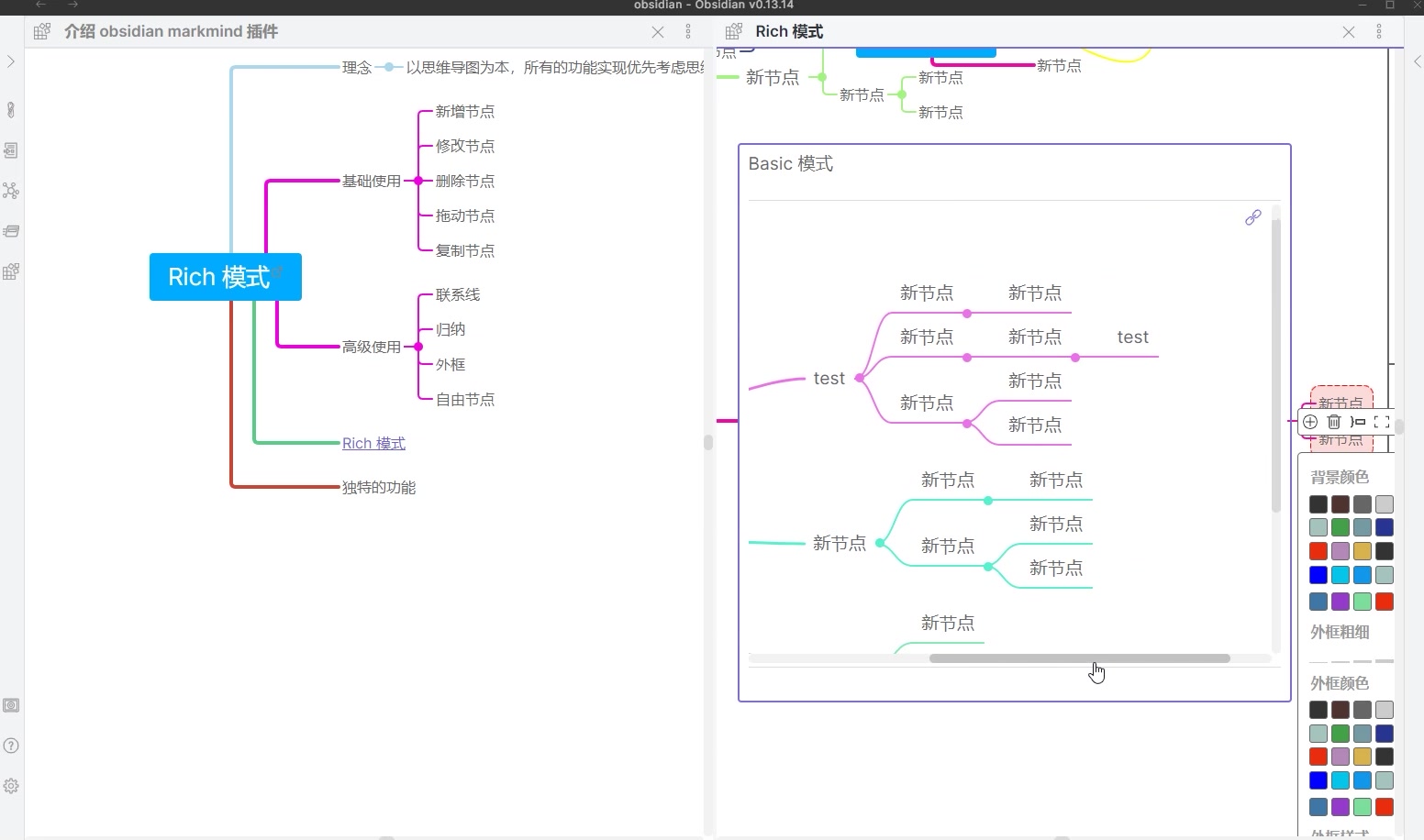The image size is (1424, 840).
Task: Collapse the pink test node's children dot
Action: (859, 378)
